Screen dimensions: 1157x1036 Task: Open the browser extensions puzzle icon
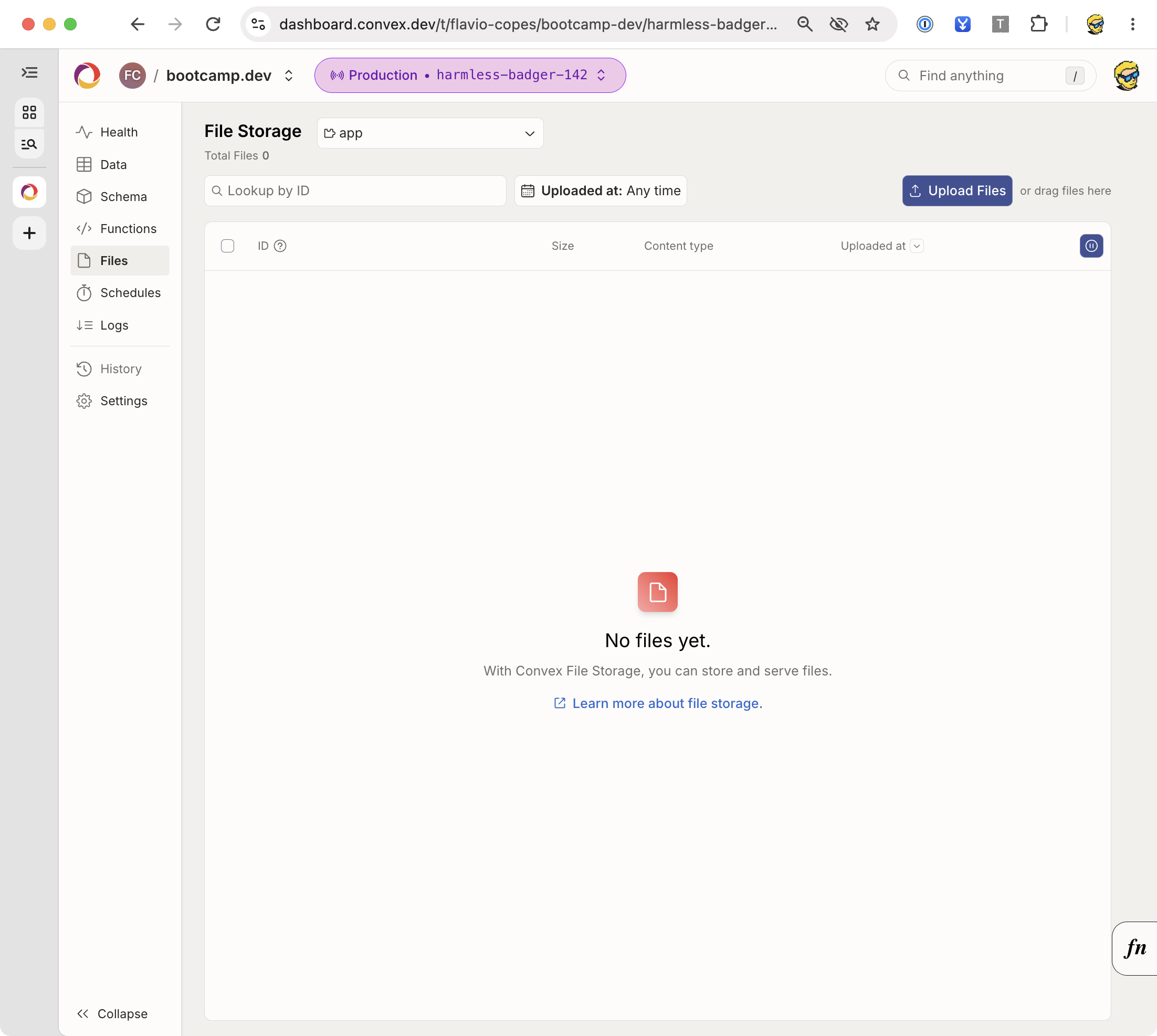1038,24
